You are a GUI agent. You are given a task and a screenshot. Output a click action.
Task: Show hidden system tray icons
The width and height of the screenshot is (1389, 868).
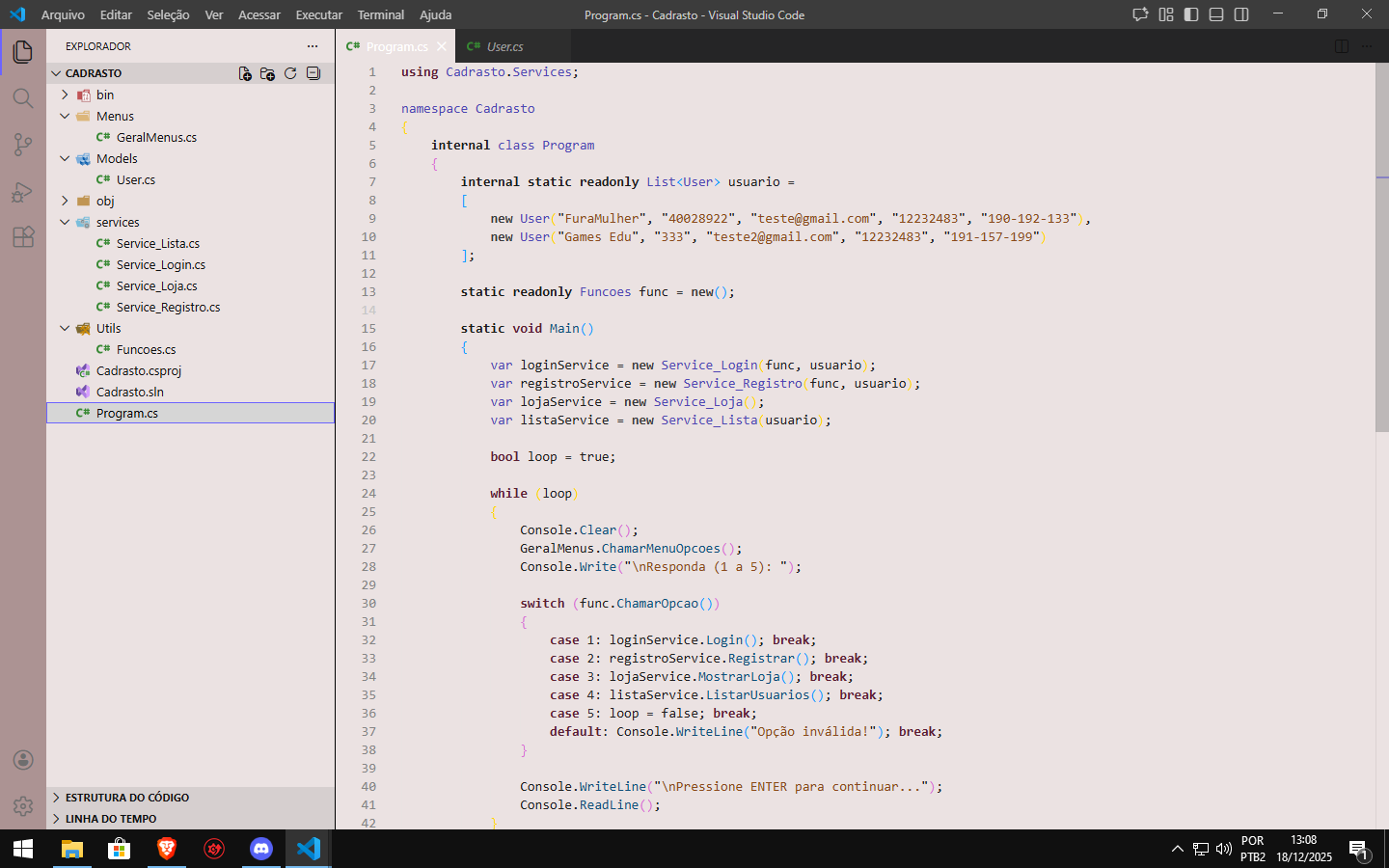(x=1177, y=849)
